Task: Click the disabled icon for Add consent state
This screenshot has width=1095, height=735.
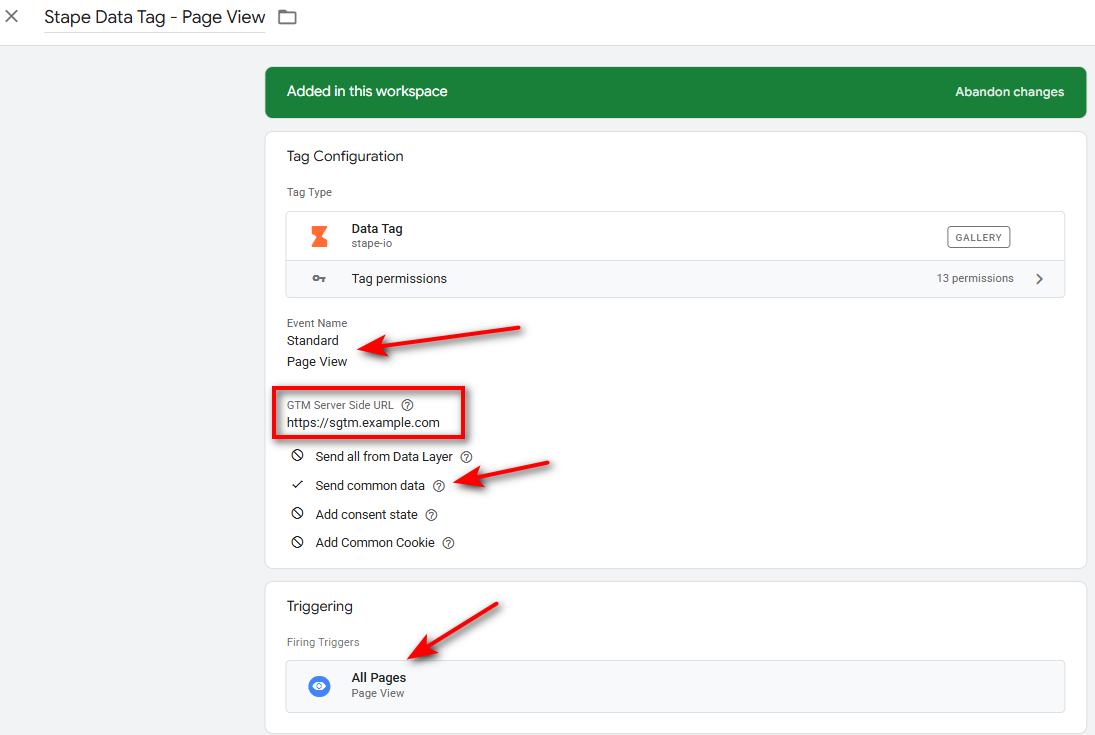Action: (x=297, y=514)
